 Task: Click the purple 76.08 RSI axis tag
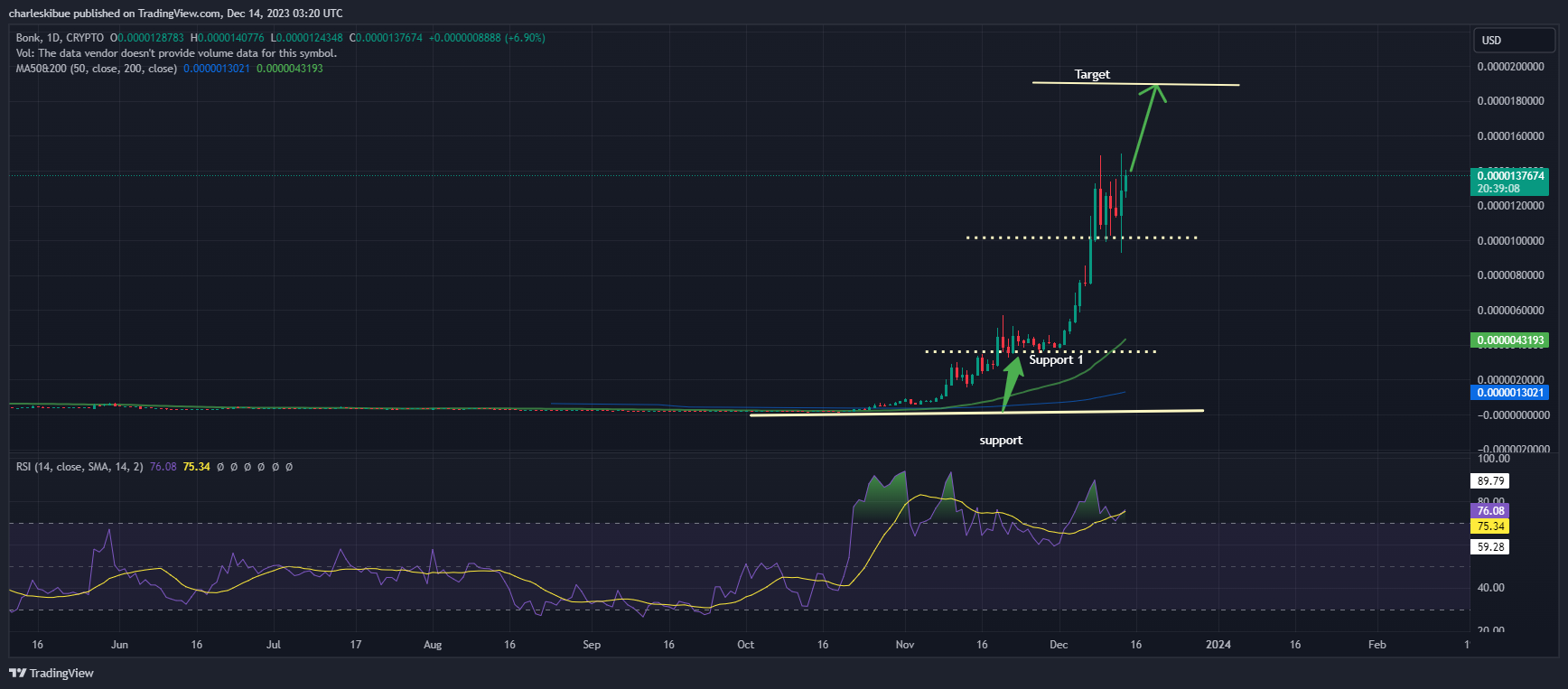[x=1490, y=511]
